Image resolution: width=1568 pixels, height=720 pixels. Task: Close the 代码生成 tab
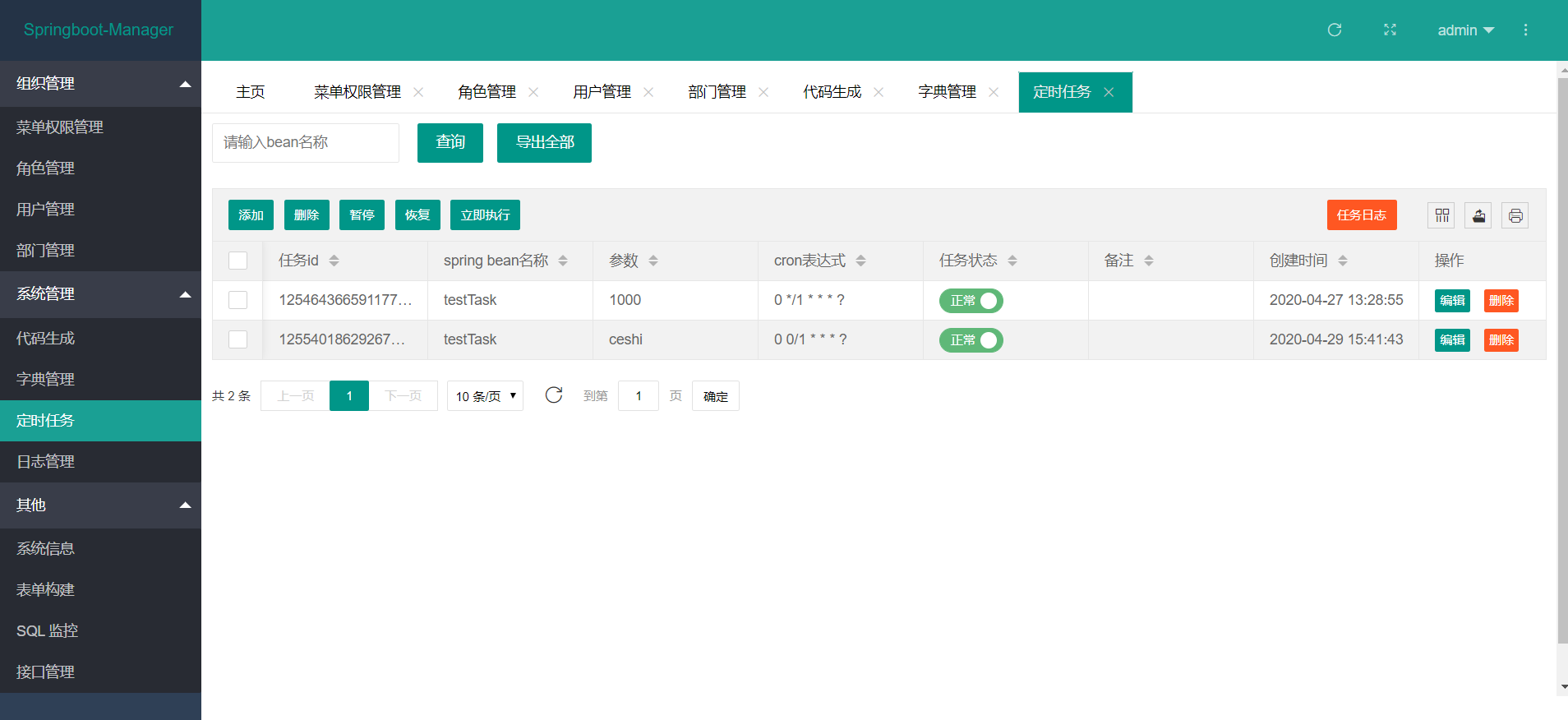point(879,92)
